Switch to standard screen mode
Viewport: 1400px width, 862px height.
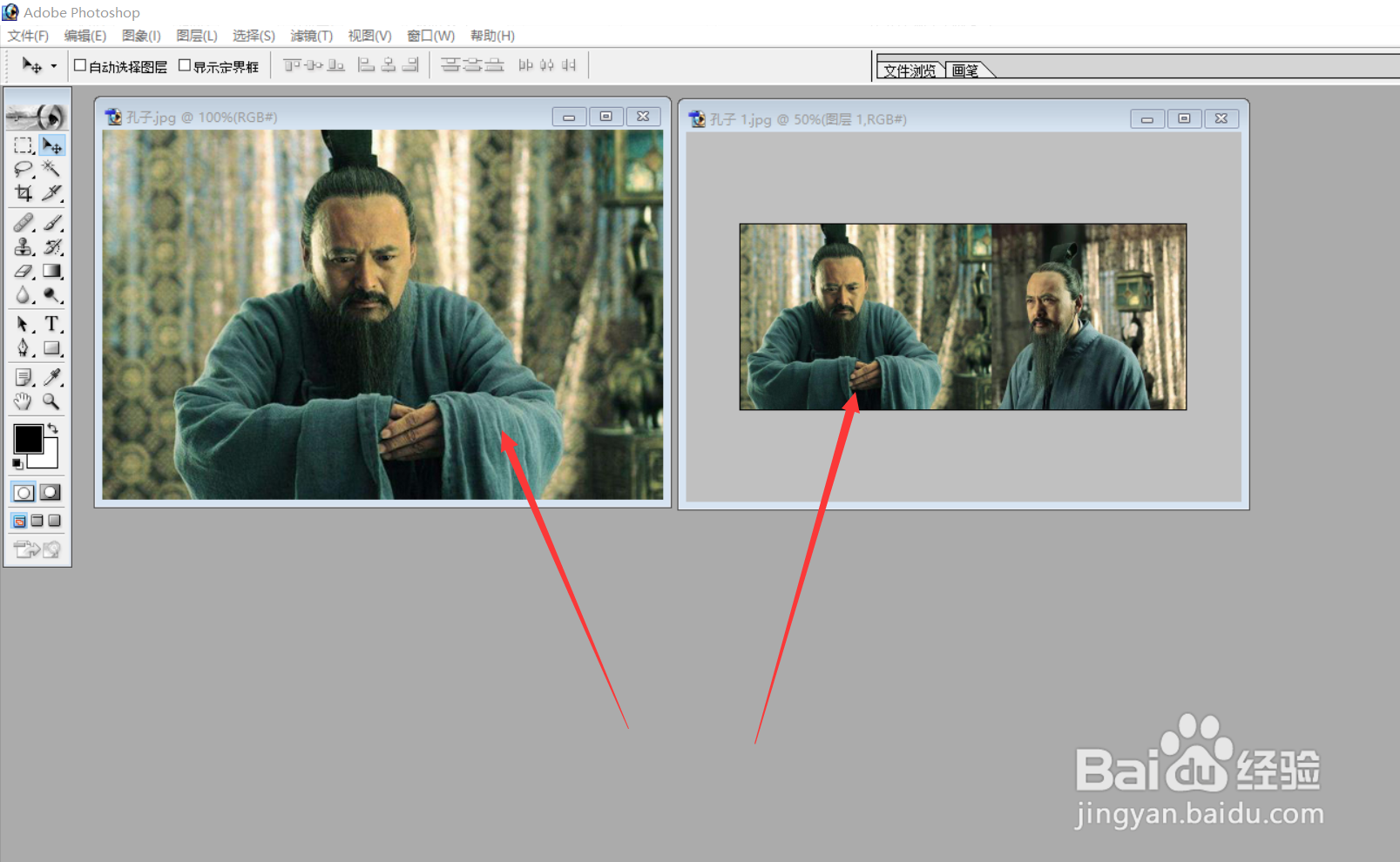(19, 521)
